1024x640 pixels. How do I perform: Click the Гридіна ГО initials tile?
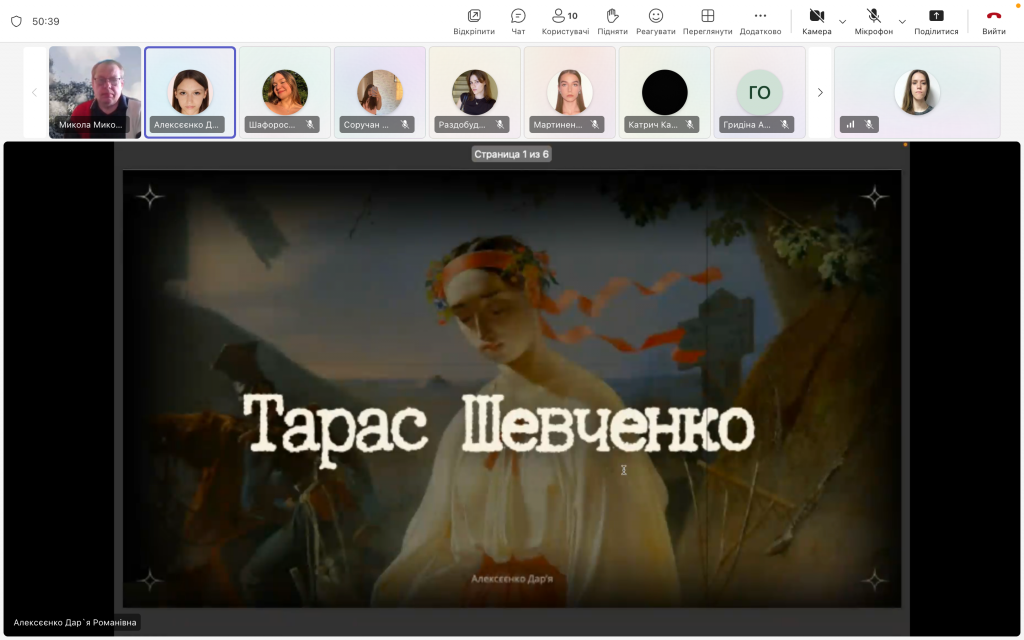click(759, 92)
